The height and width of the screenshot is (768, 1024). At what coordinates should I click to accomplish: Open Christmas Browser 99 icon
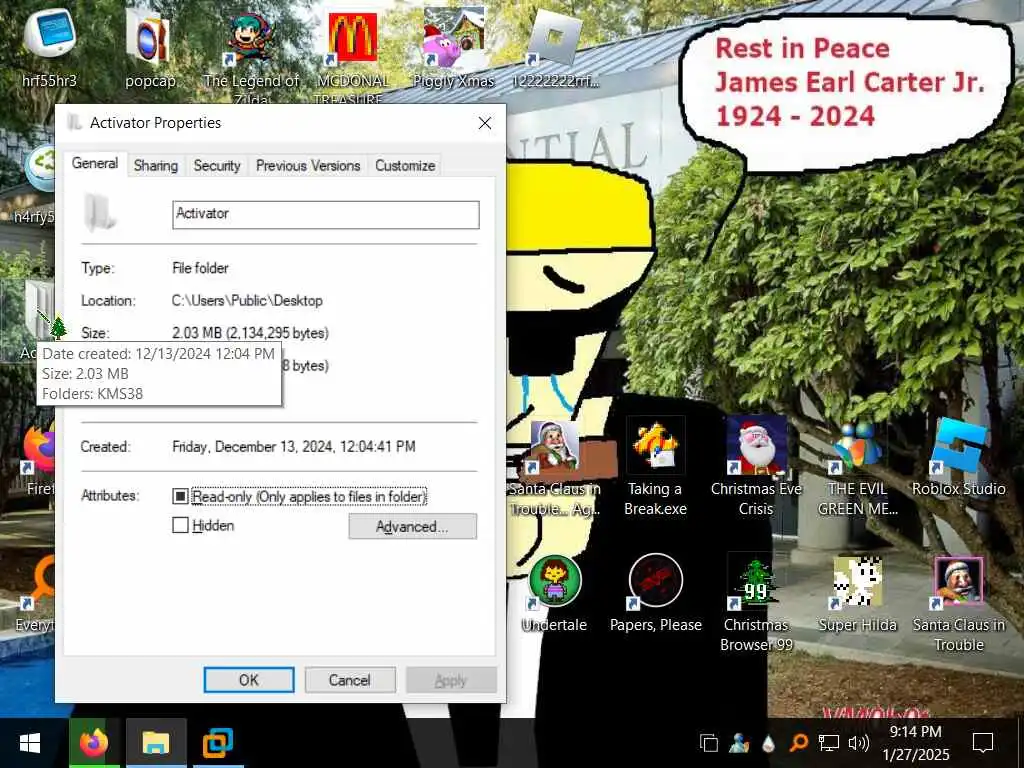click(756, 603)
